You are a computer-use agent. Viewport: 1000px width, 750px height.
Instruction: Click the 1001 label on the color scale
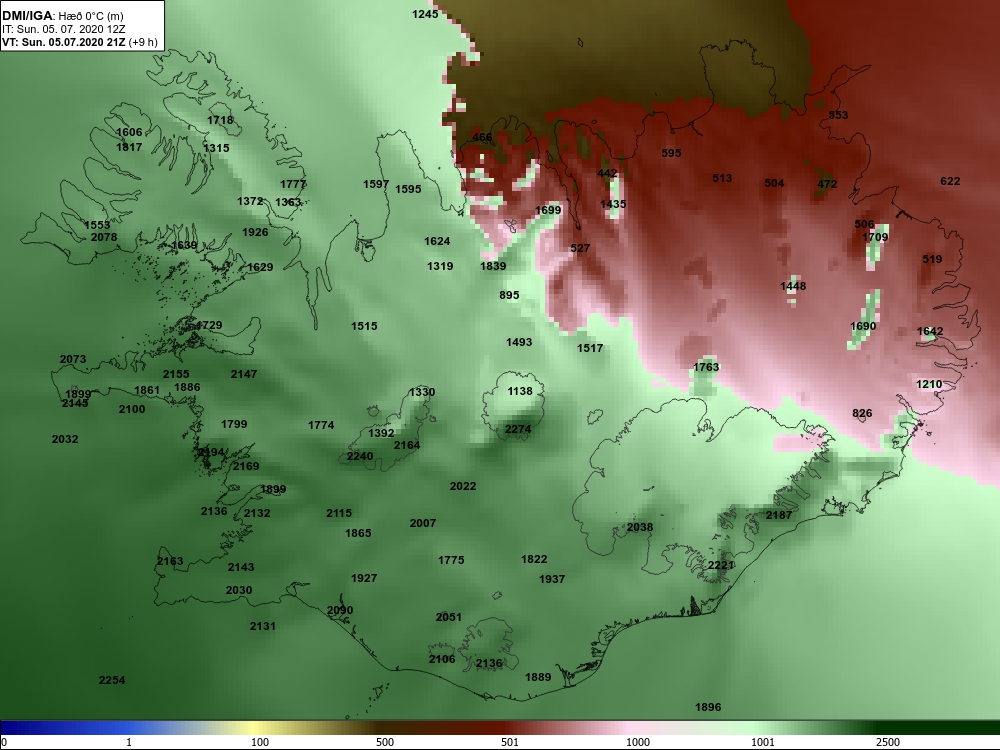pos(762,742)
